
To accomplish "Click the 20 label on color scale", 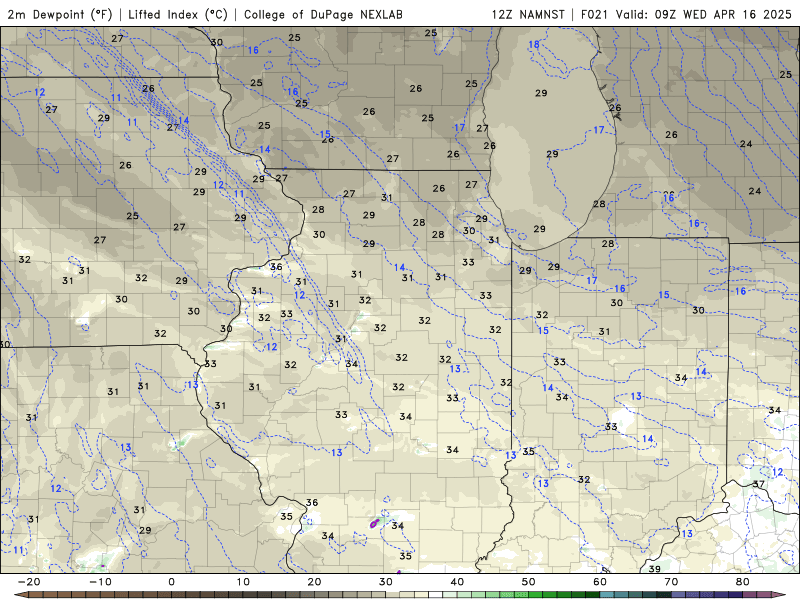I will (x=314, y=582).
